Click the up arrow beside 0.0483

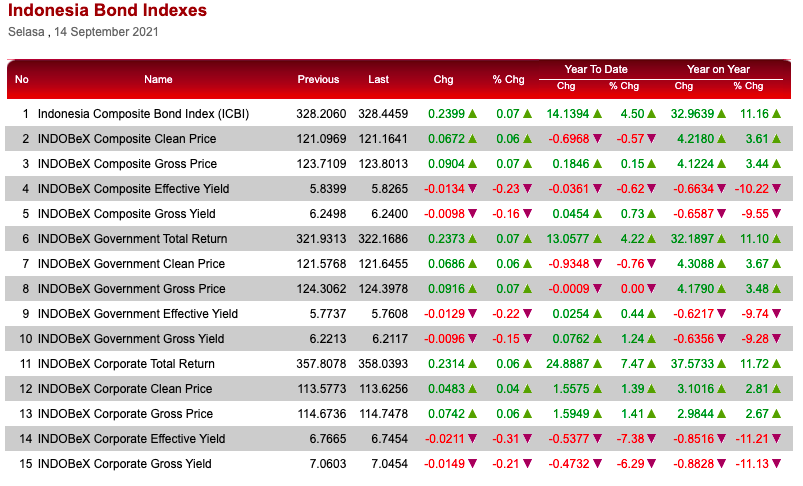click(472, 389)
